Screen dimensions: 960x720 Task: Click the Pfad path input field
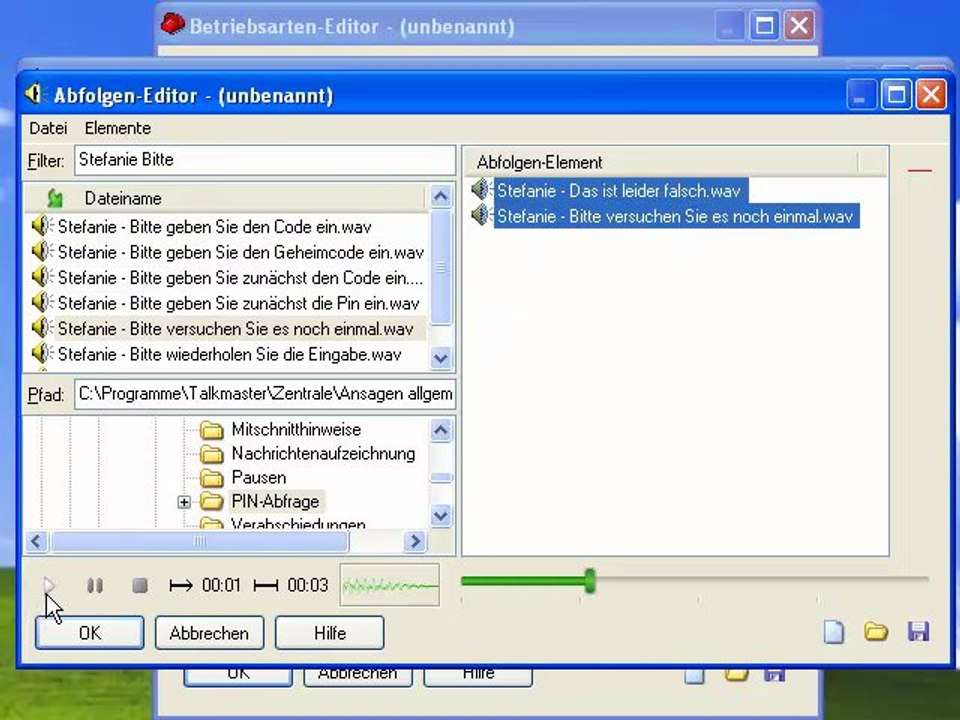pos(265,394)
